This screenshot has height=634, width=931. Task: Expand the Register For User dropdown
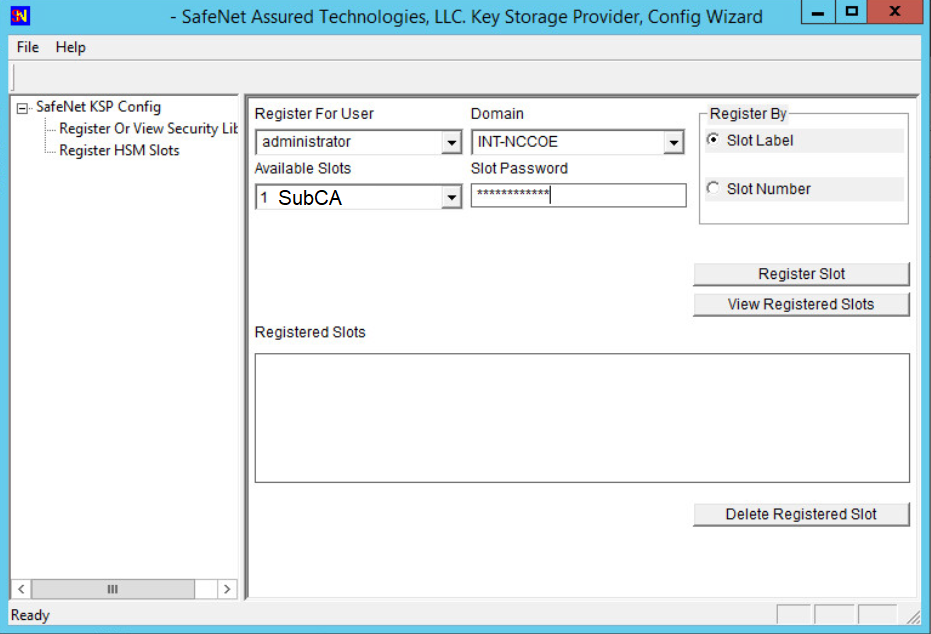450,143
